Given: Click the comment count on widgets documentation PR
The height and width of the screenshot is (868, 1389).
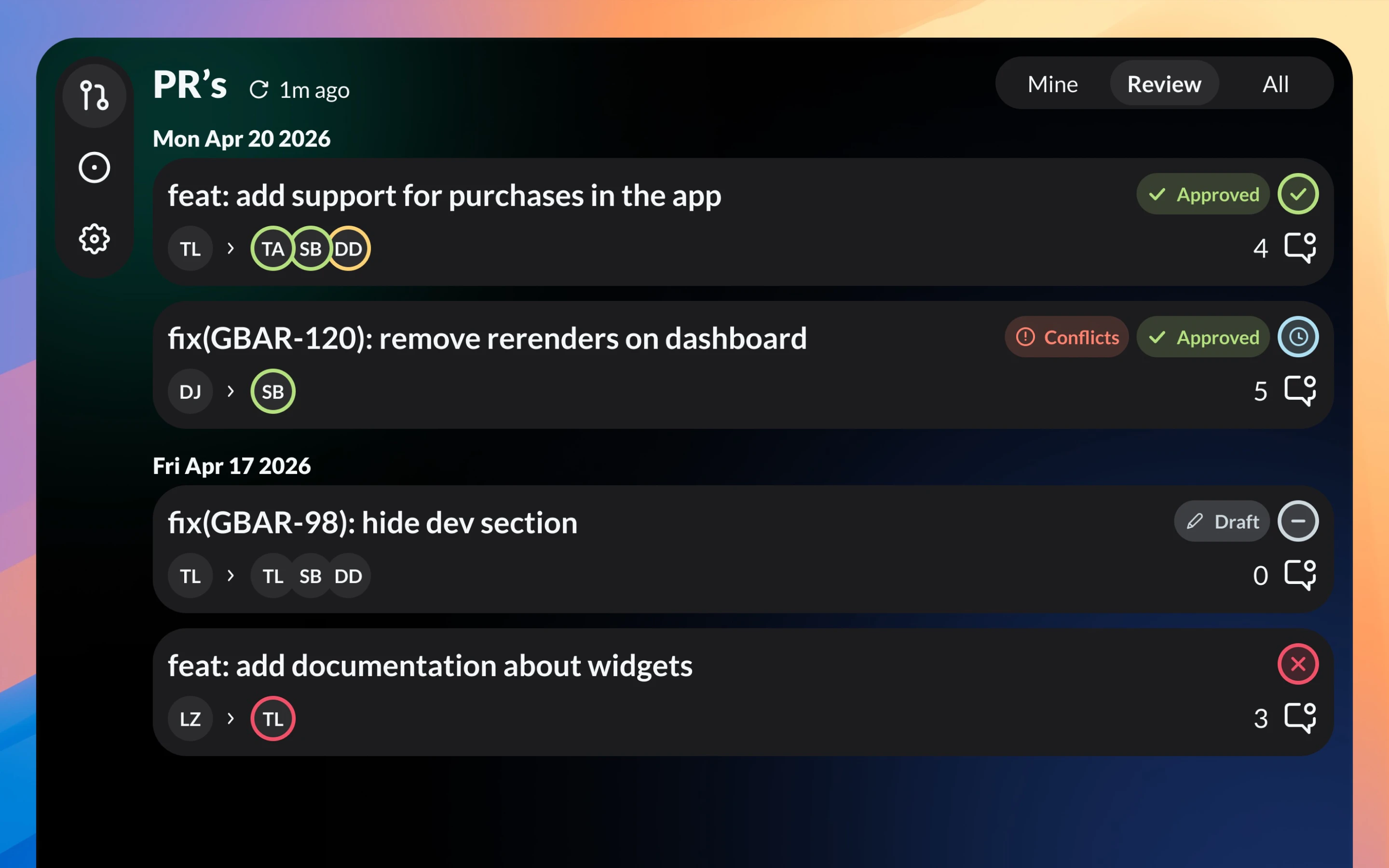Looking at the screenshot, I should (1260, 718).
